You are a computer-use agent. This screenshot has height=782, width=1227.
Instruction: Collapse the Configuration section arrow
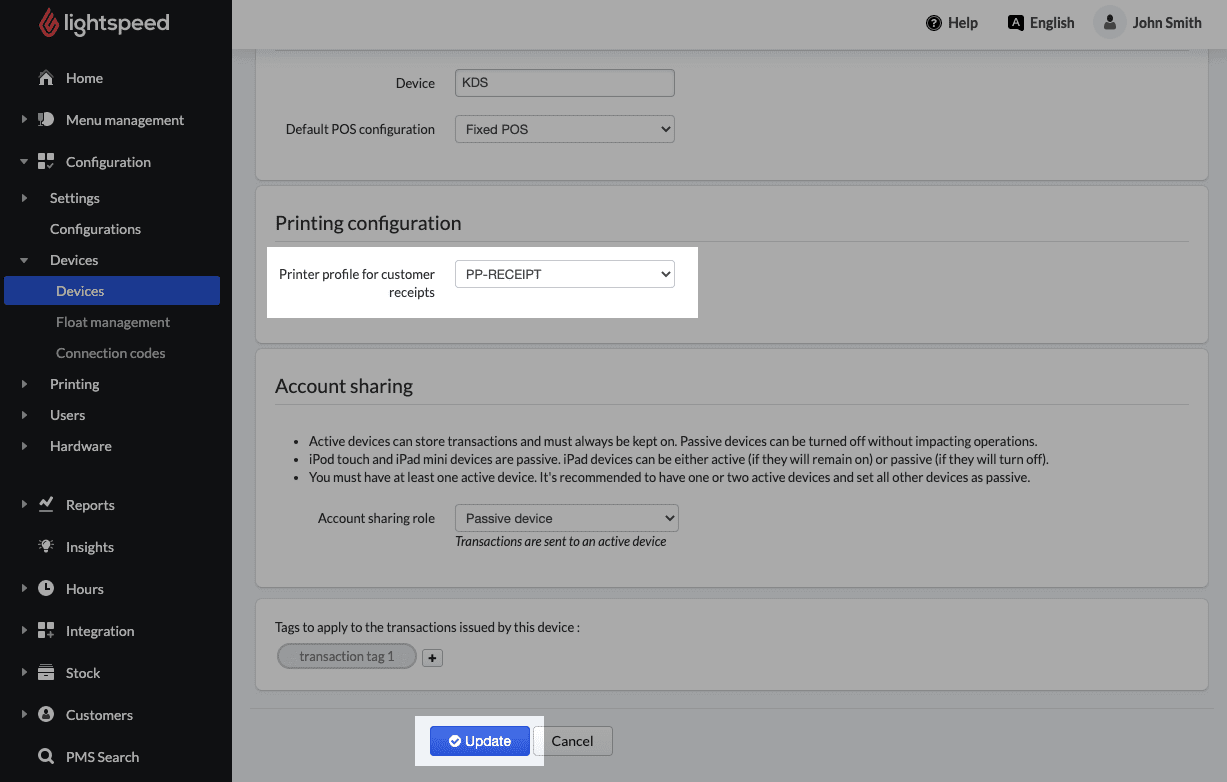[x=24, y=162]
